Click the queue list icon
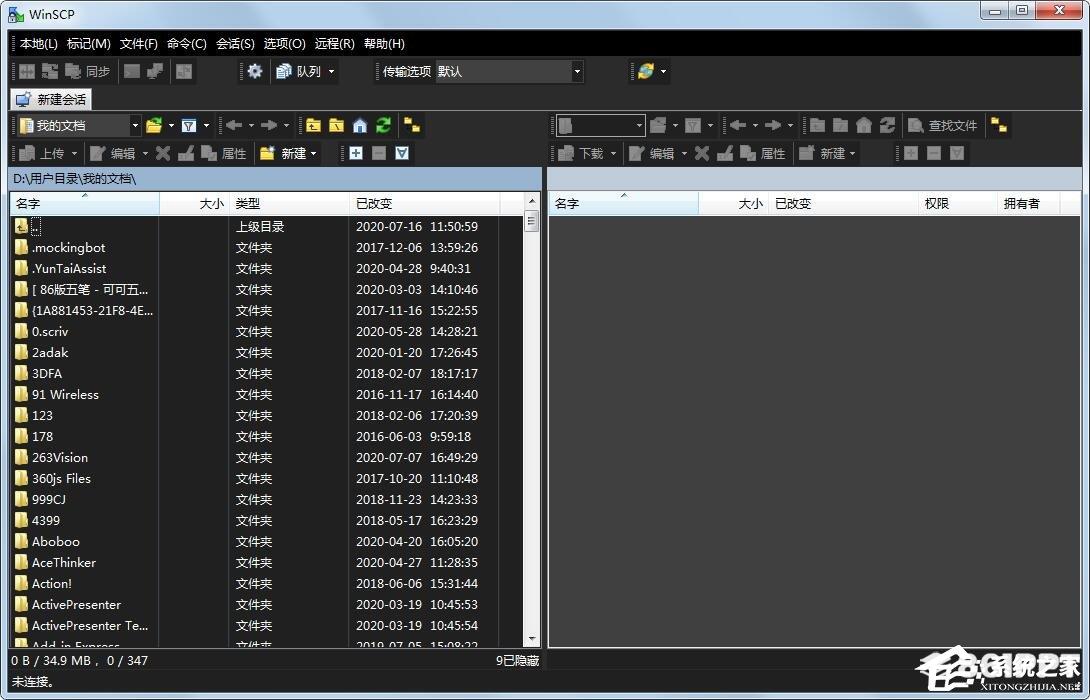Image resolution: width=1090 pixels, height=700 pixels. [284, 71]
